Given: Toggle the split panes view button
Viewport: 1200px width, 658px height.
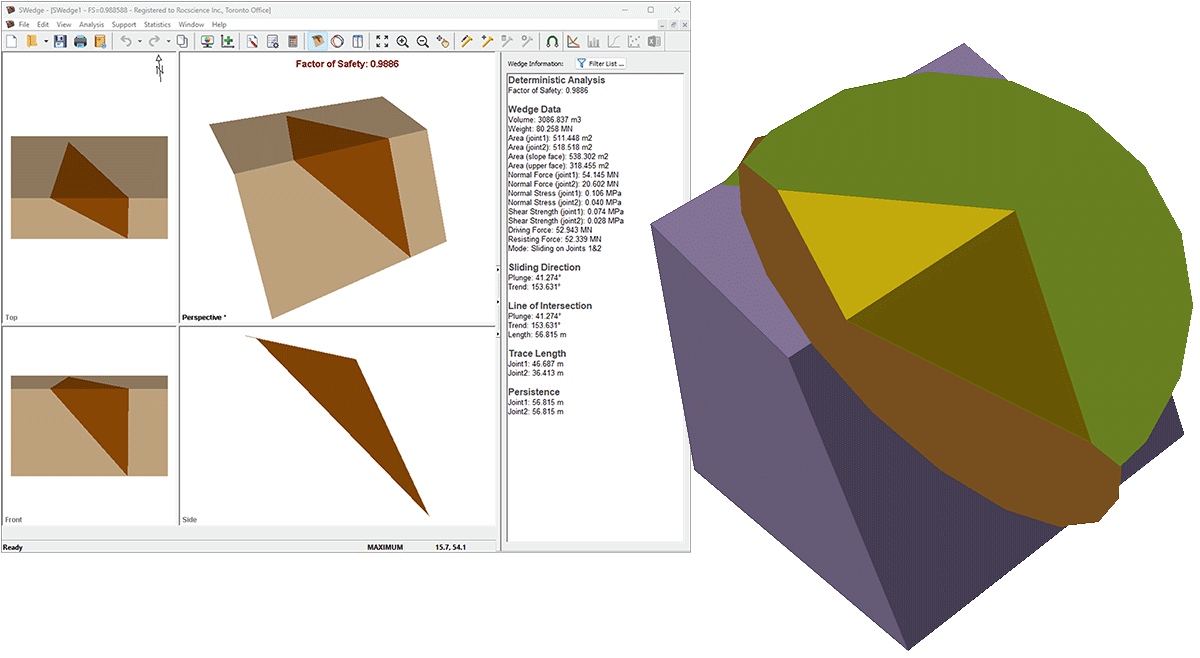Looking at the screenshot, I should click(357, 41).
